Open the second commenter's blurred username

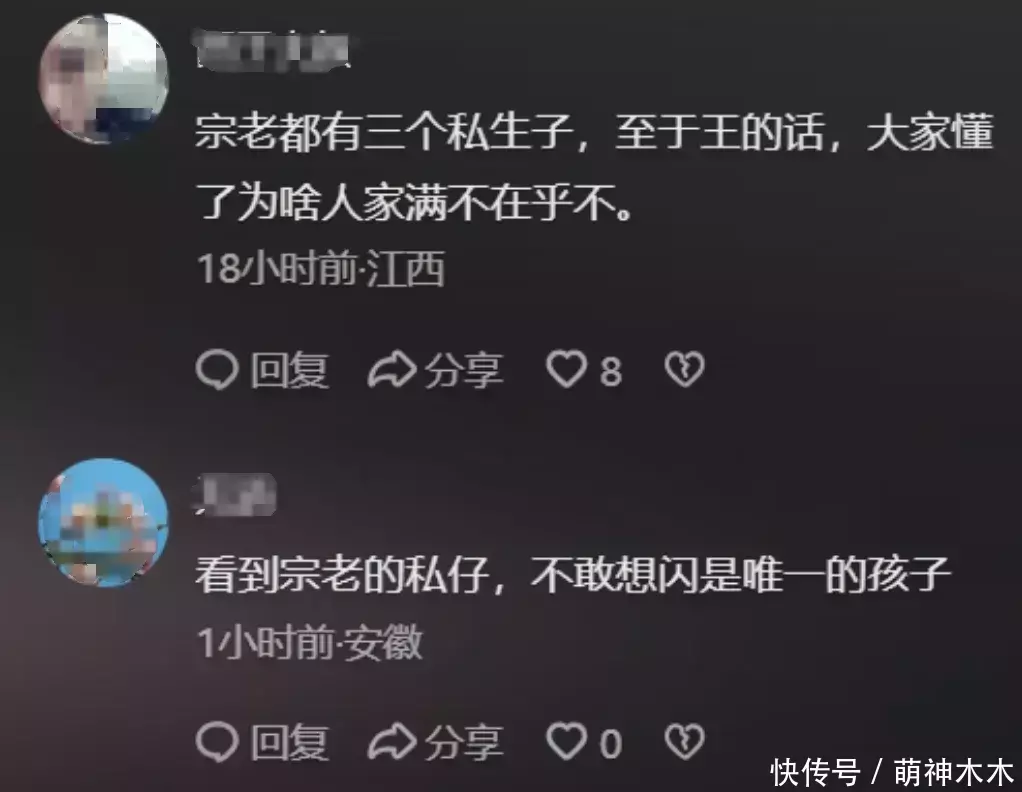(235, 495)
